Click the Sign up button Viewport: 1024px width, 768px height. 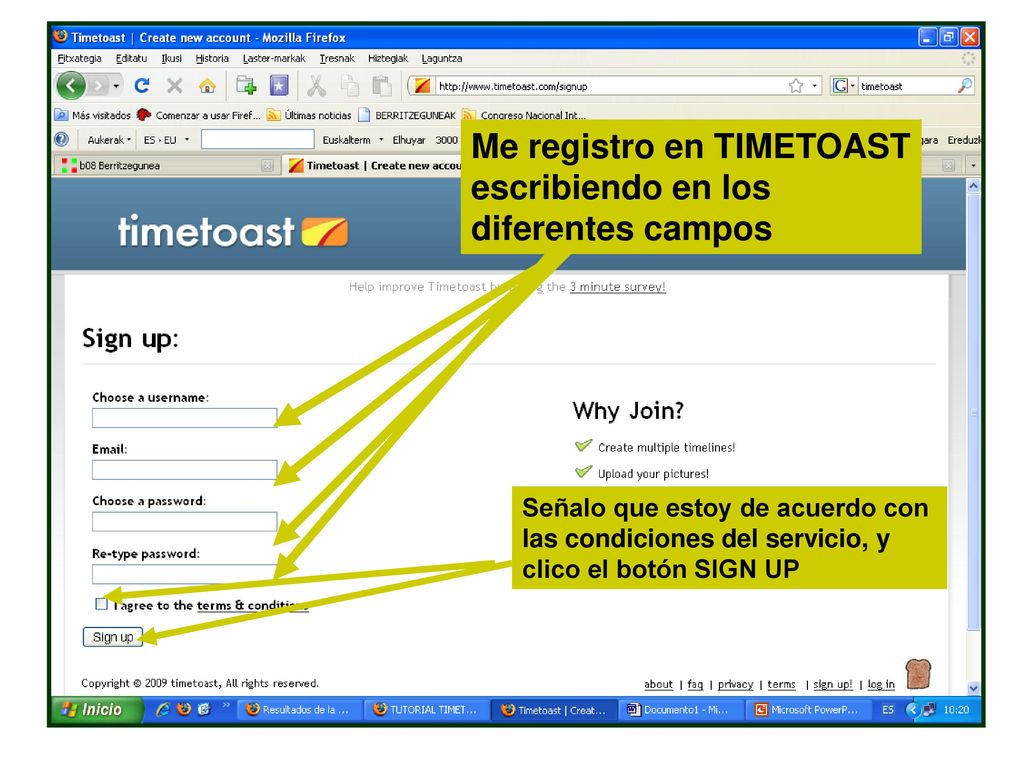[113, 637]
